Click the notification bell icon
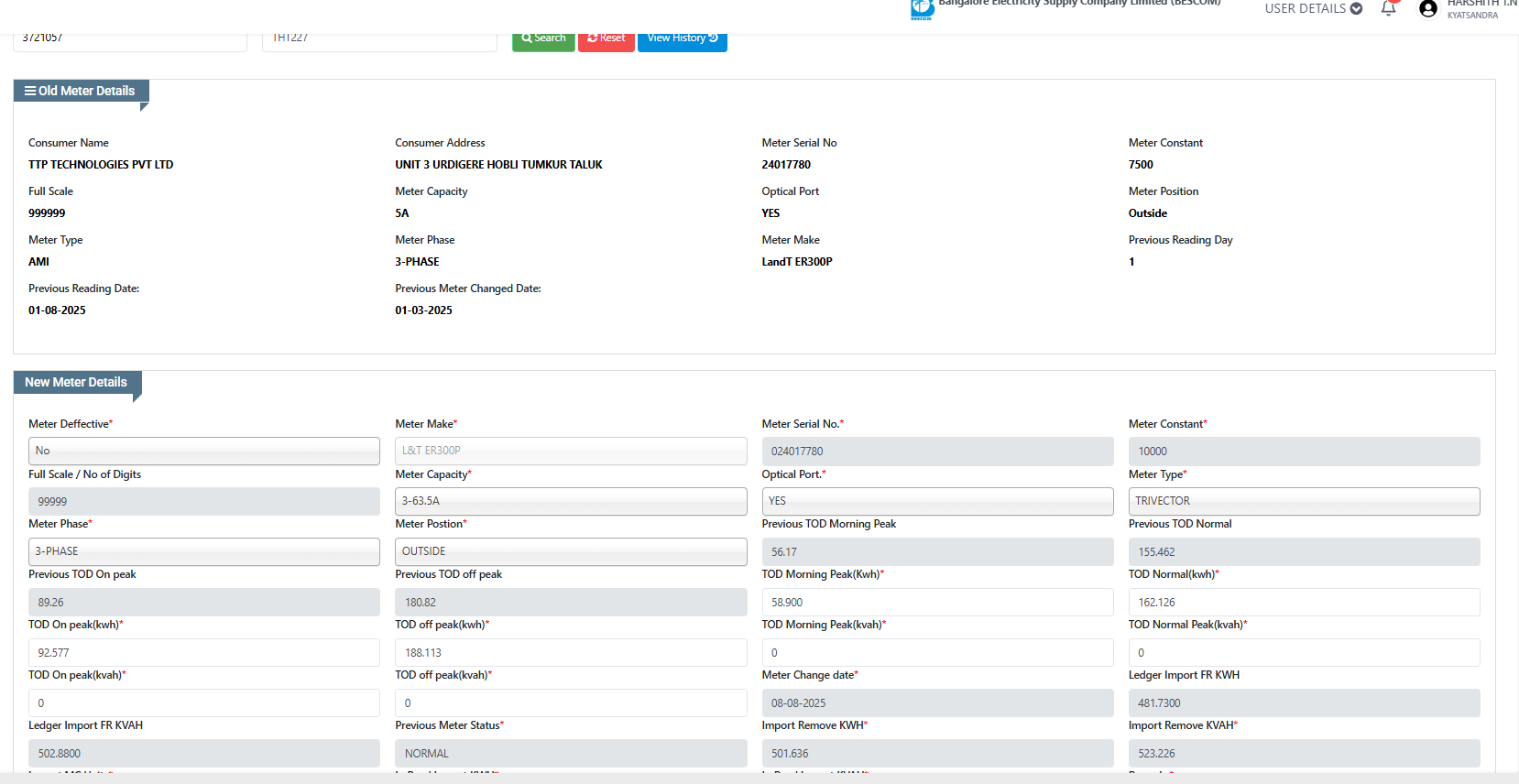The image size is (1519, 784). click(x=1388, y=9)
